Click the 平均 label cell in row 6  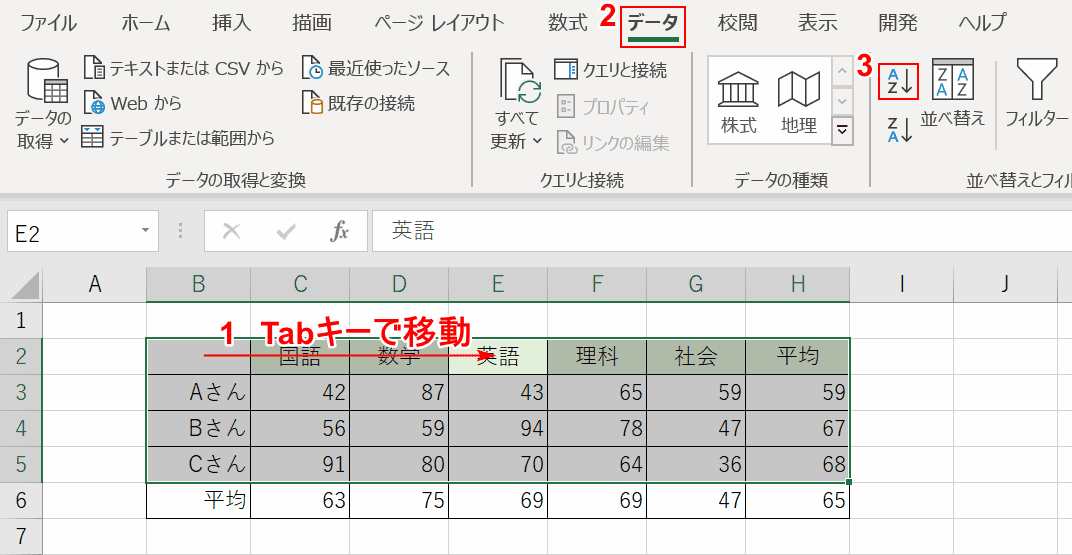(199, 500)
